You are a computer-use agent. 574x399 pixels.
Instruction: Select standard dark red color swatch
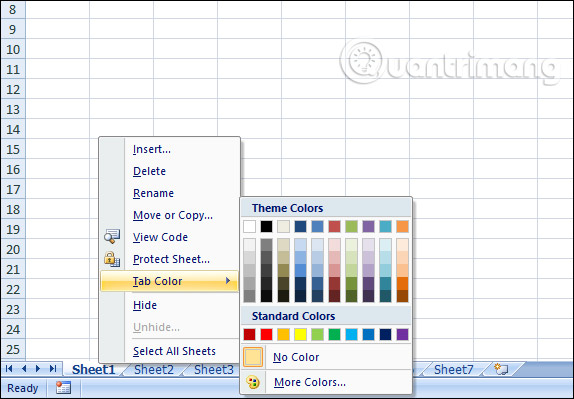click(250, 334)
